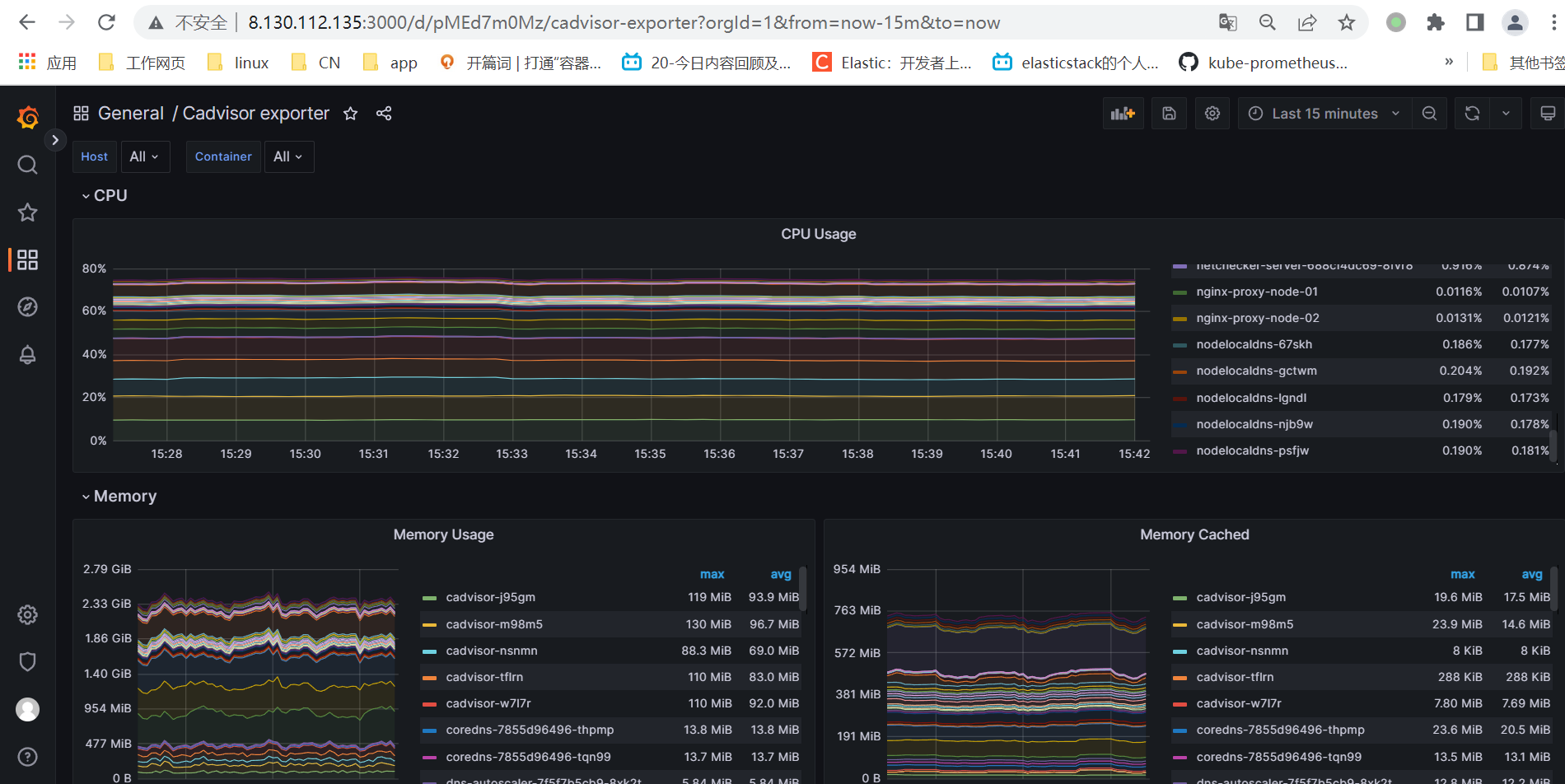1565x784 pixels.
Task: Open the Memory Cached panel title menu
Action: pos(1194,534)
